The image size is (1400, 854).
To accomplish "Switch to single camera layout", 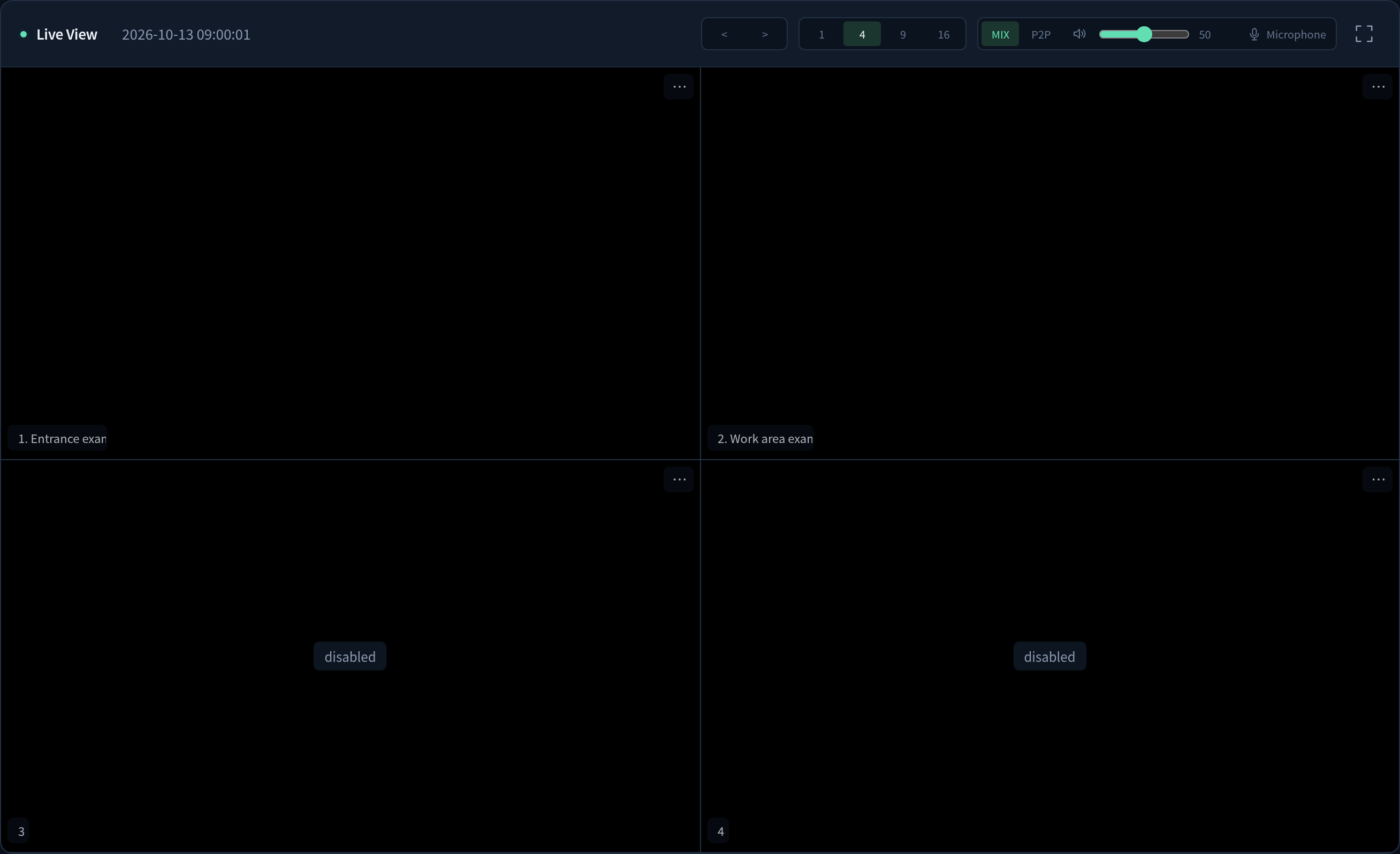I will (821, 34).
